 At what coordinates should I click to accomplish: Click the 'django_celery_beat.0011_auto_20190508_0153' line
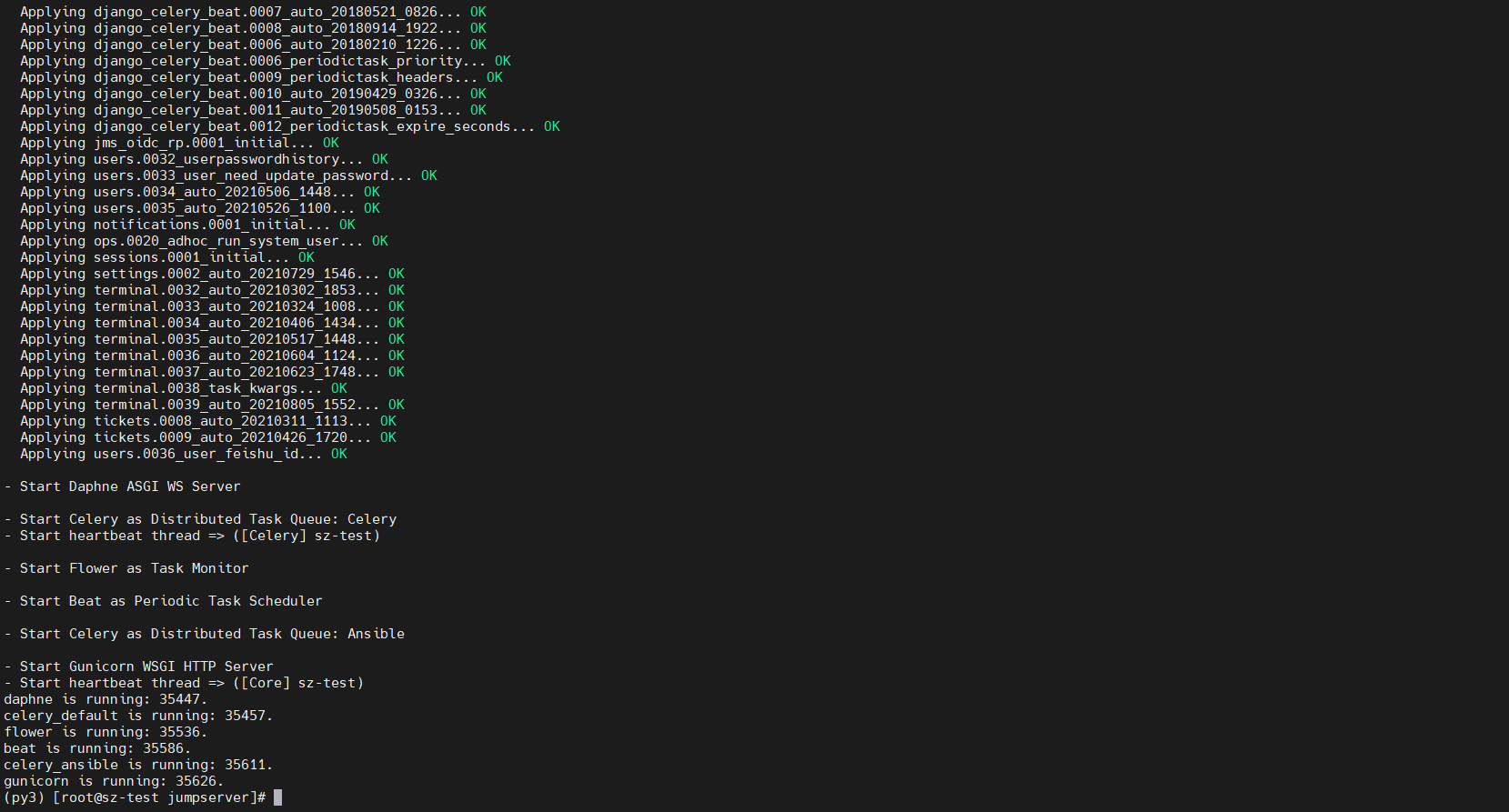tap(253, 110)
